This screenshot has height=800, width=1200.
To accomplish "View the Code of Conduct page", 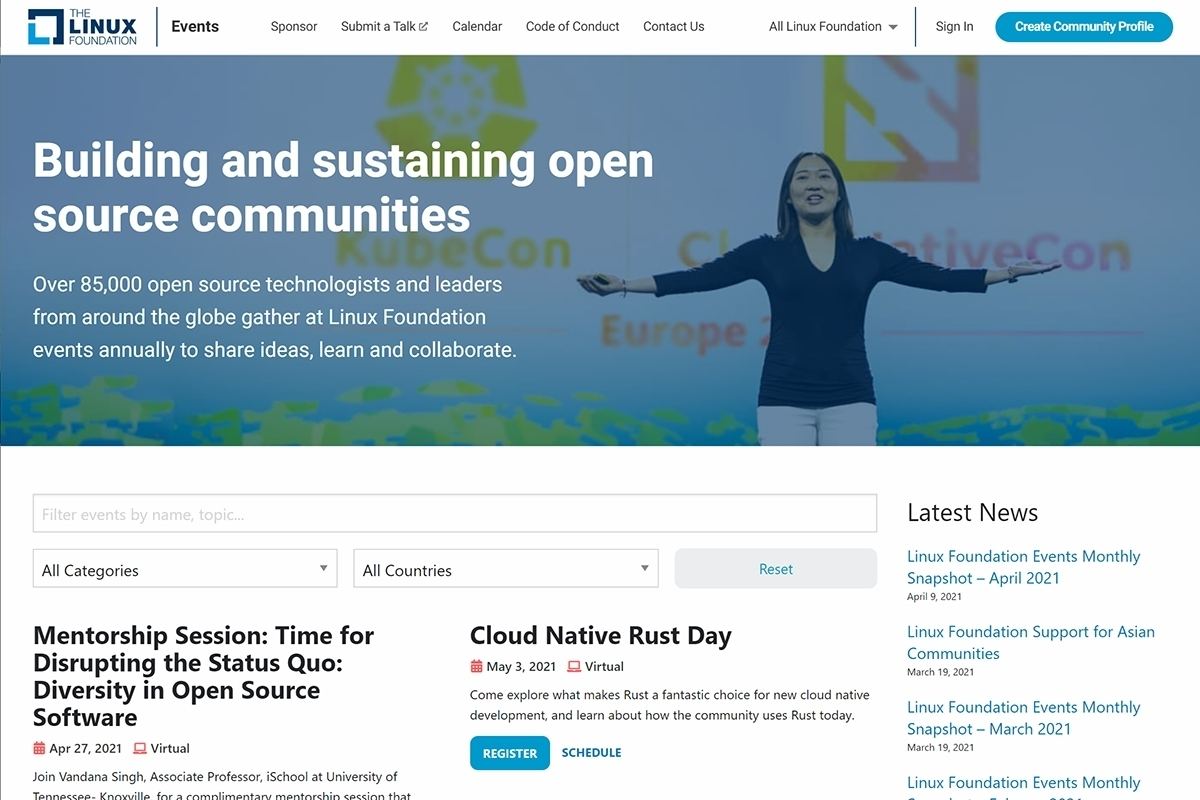I will [x=573, y=26].
